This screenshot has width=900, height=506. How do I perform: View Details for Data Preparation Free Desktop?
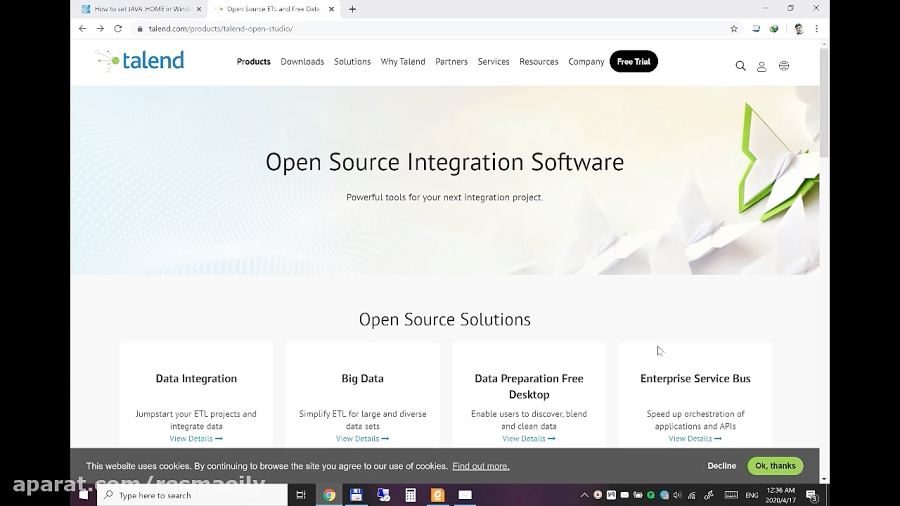pyautogui.click(x=529, y=438)
